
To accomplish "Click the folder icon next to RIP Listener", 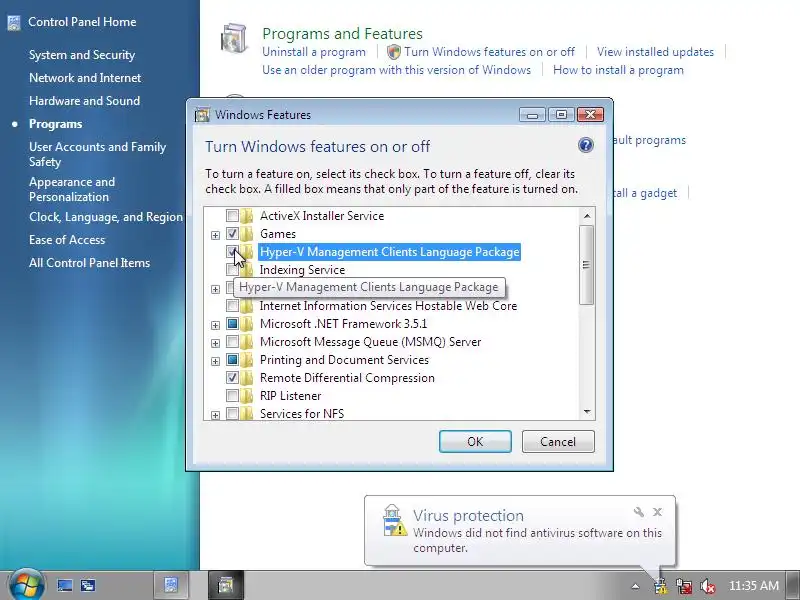I will point(247,396).
